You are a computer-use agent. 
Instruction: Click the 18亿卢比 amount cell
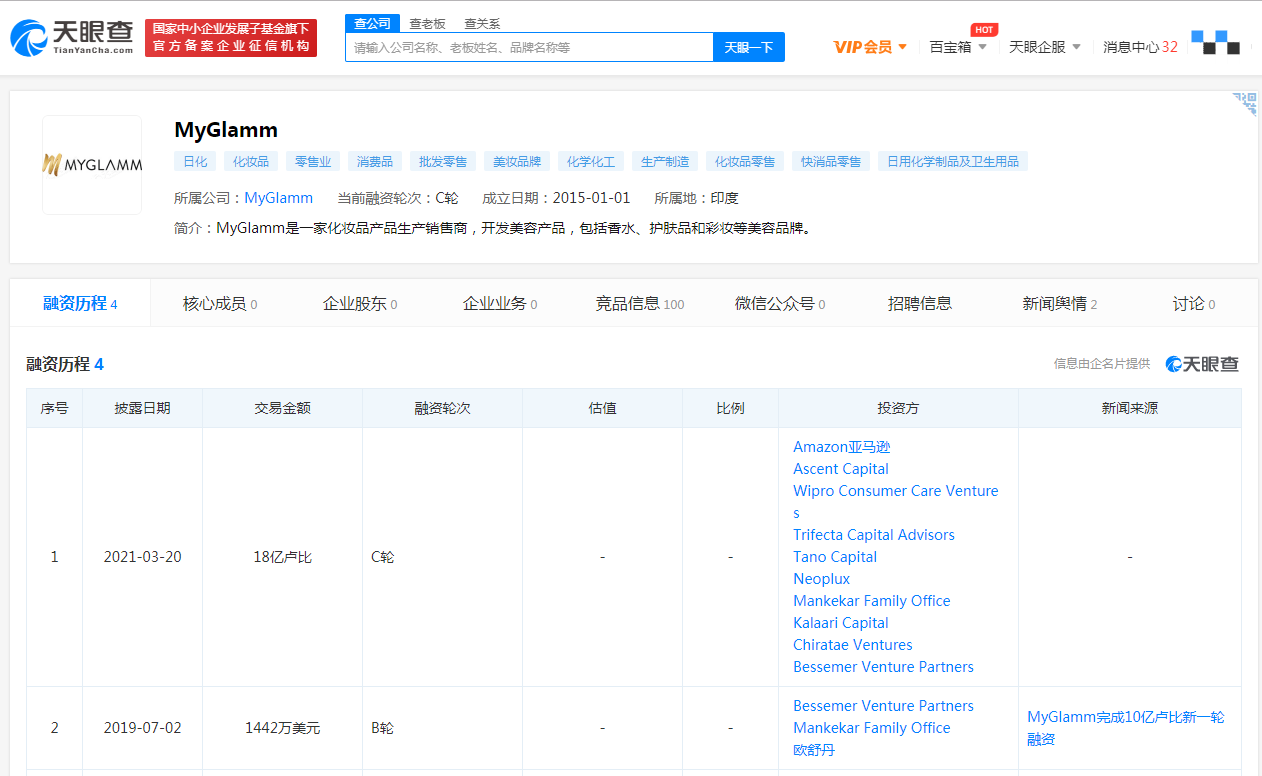[283, 557]
